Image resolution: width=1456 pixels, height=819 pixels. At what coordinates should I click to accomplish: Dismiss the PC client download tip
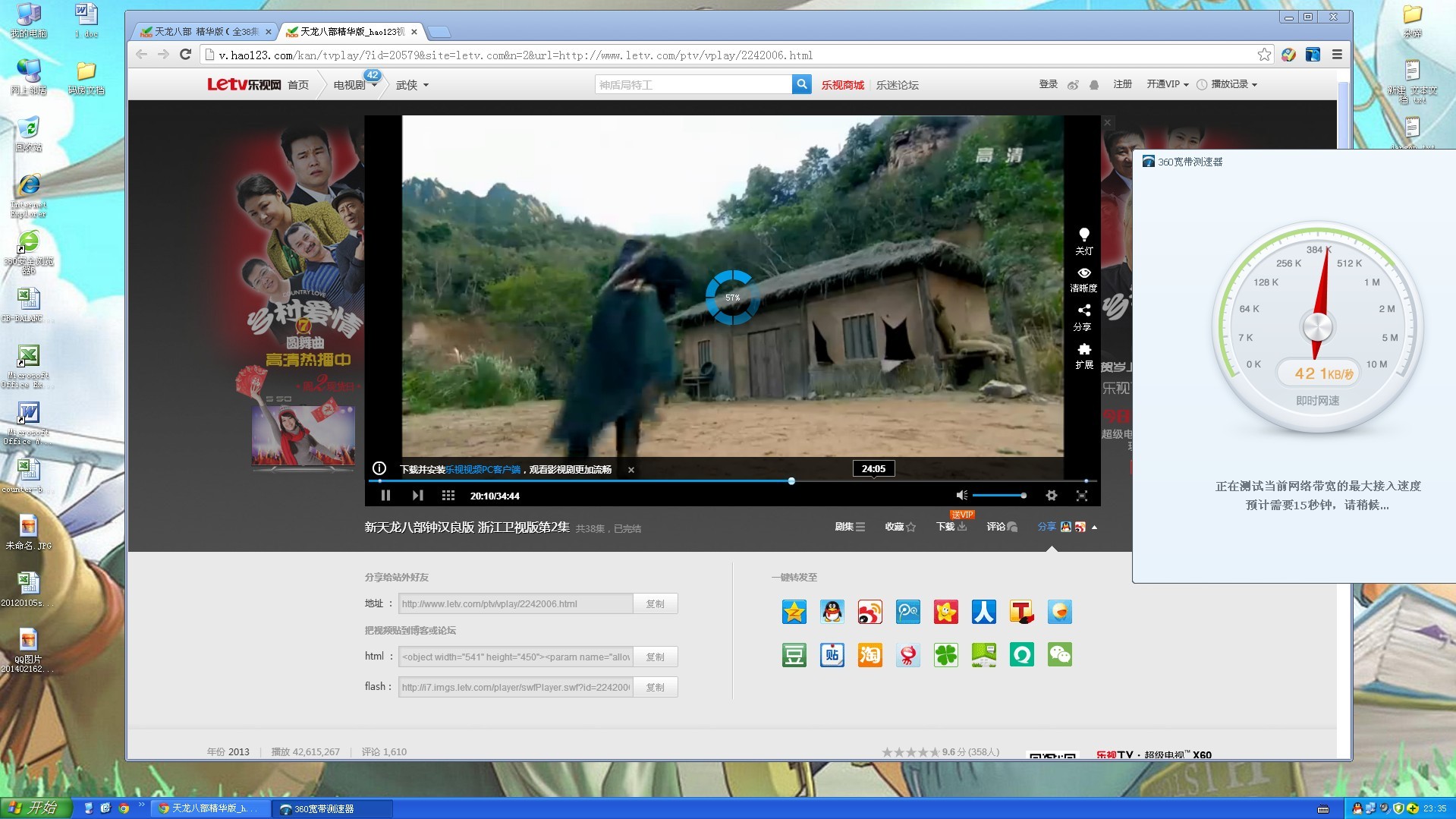click(631, 470)
